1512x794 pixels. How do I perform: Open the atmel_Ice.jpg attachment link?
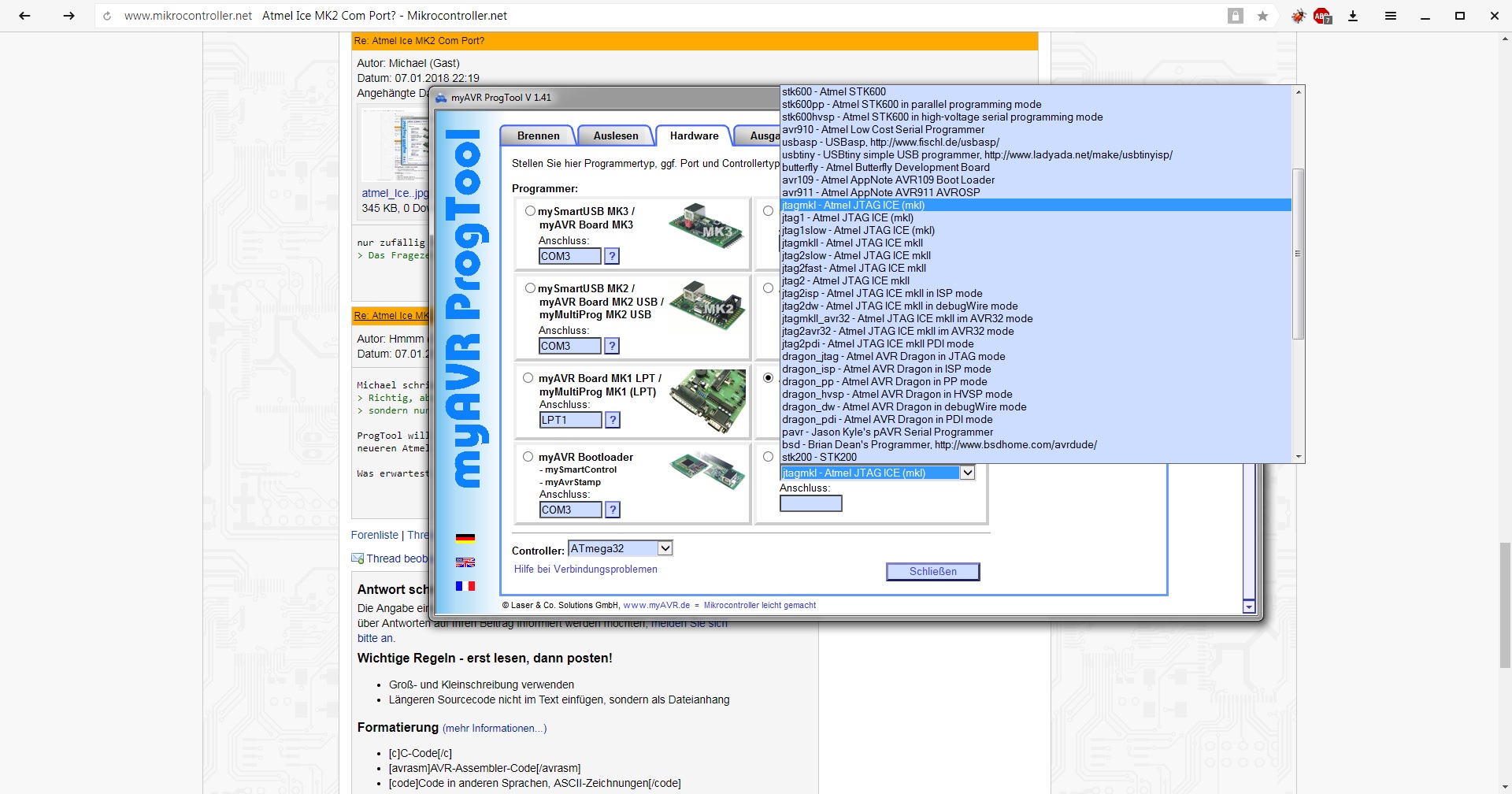tap(395, 193)
